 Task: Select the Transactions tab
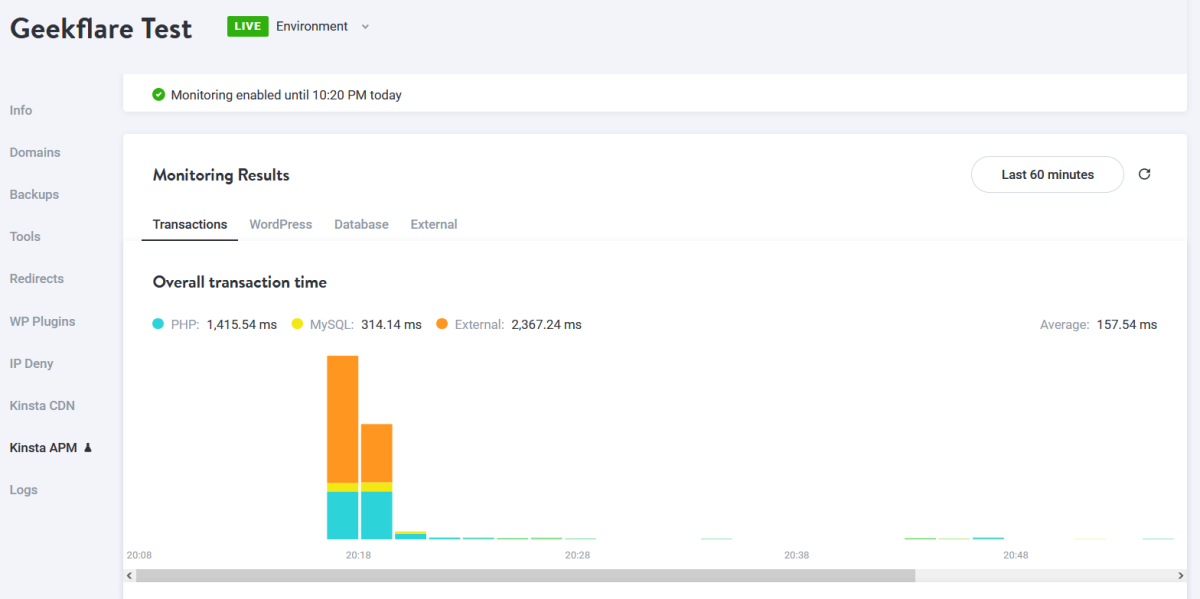(190, 224)
